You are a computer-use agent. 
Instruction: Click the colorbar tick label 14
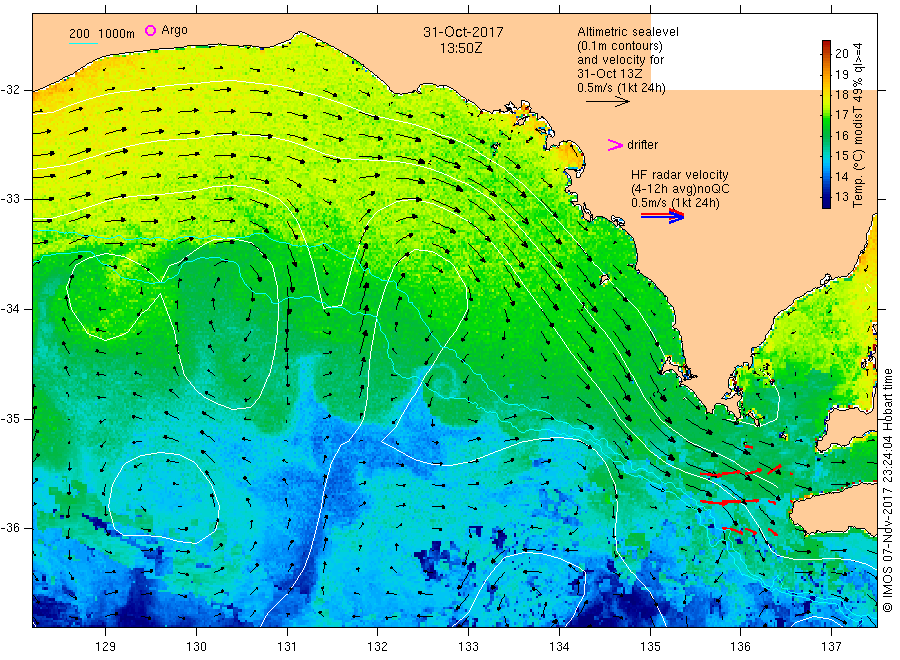[x=841, y=176]
